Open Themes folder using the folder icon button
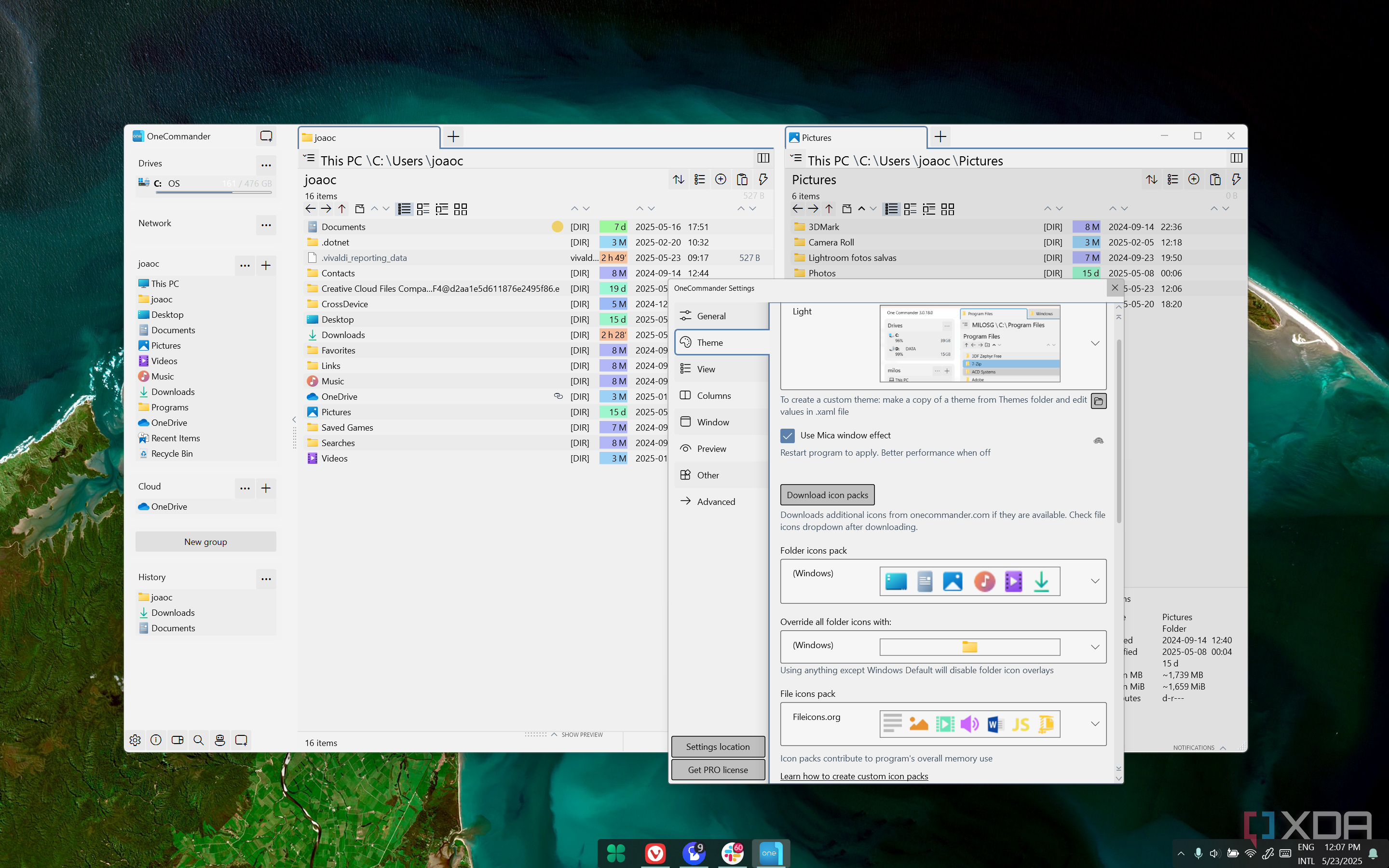1389x868 pixels. click(1098, 401)
